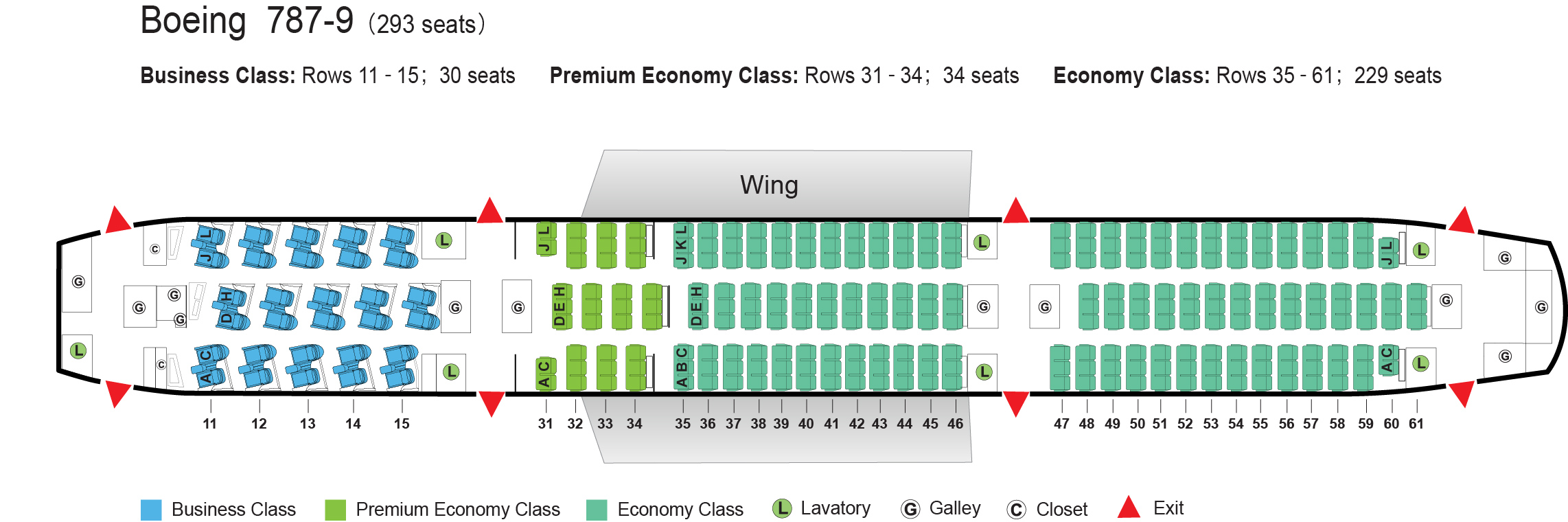Image resolution: width=1568 pixels, height=522 pixels.
Task: Click the Boeing 787-9 title
Action: click(247, 21)
